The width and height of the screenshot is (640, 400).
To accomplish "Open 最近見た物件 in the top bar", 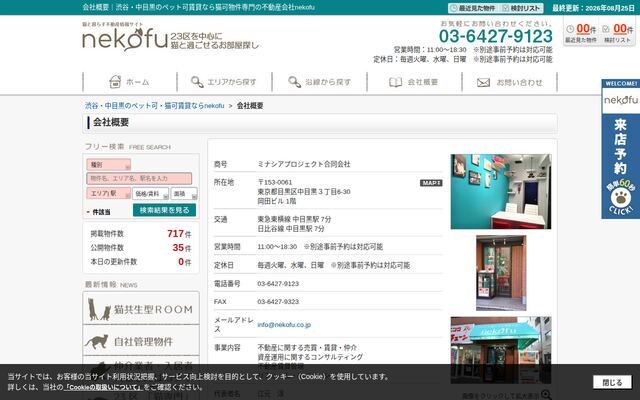I will [x=472, y=8].
